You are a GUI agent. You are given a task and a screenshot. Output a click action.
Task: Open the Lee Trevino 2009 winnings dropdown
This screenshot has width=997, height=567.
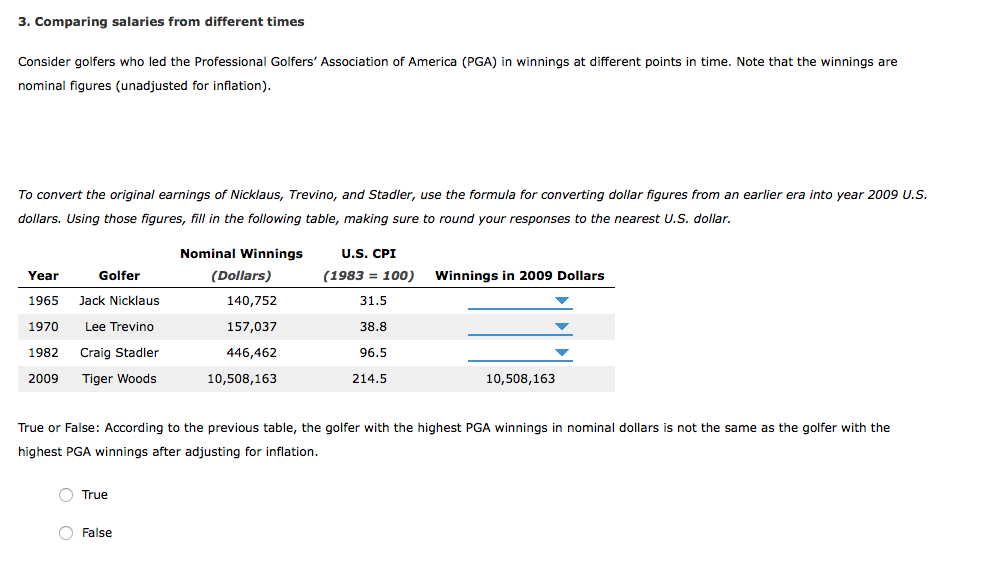(520, 327)
